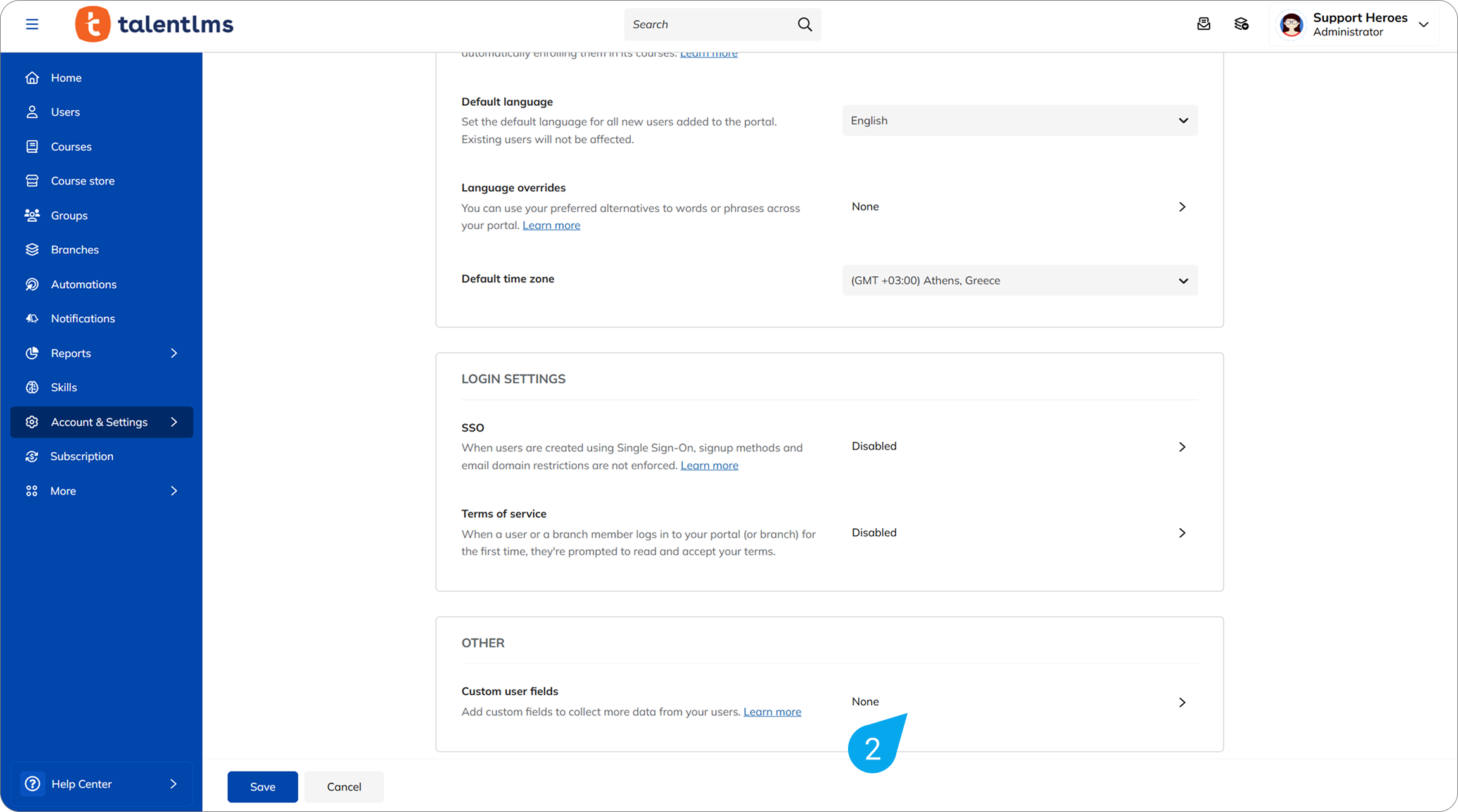Select Subscription menu item
The width and height of the screenshot is (1458, 812).
(82, 457)
